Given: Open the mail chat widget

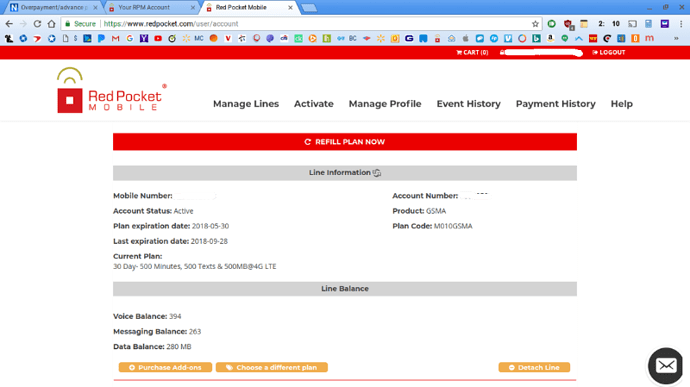Looking at the screenshot, I should coord(665,365).
